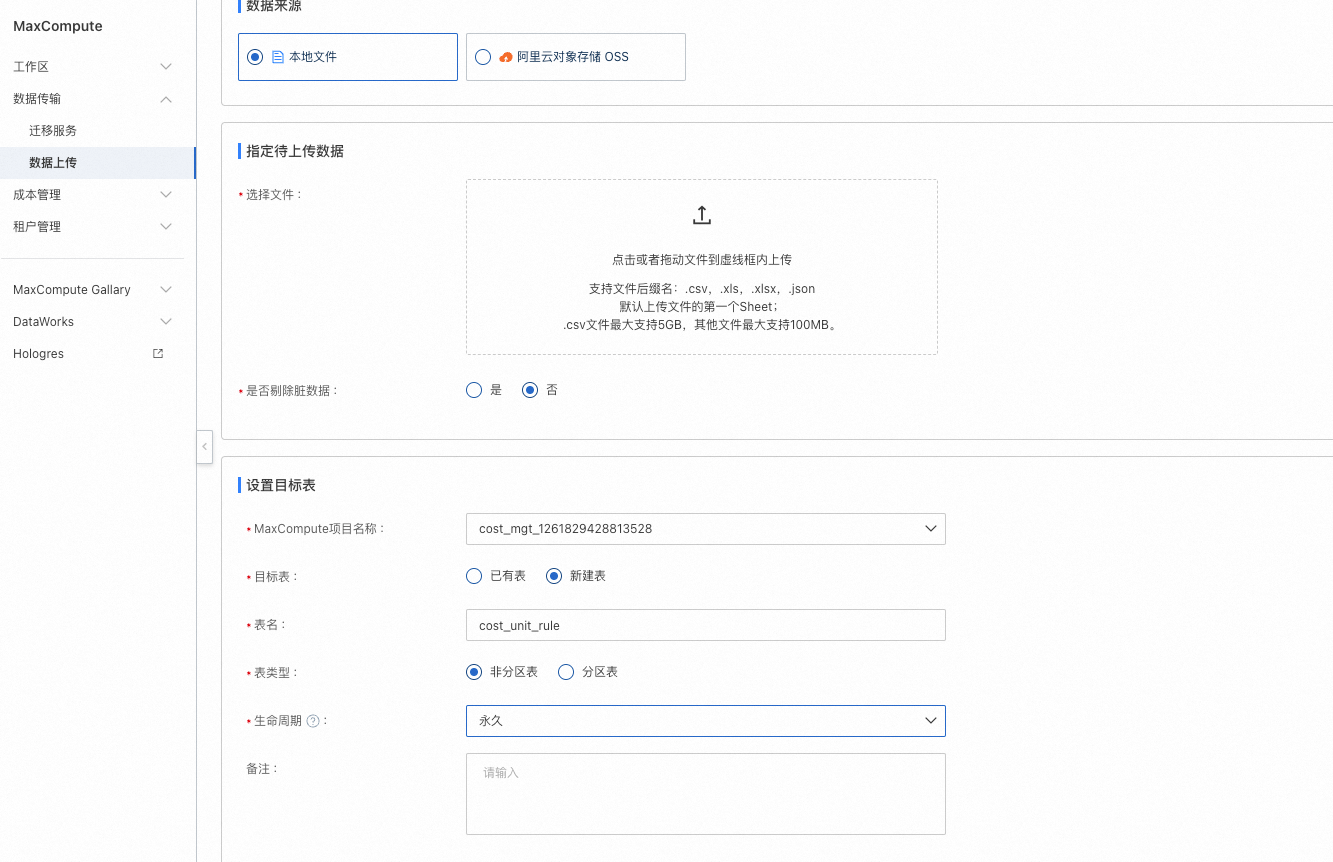Click the 生命周期 label text
The image size is (1333, 862).
[x=278, y=721]
